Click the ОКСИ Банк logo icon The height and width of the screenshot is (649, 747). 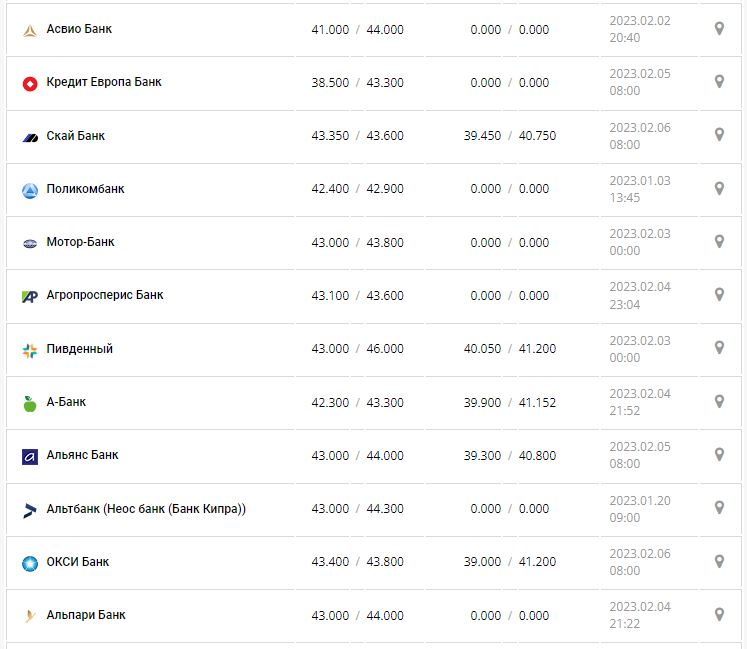click(x=30, y=563)
